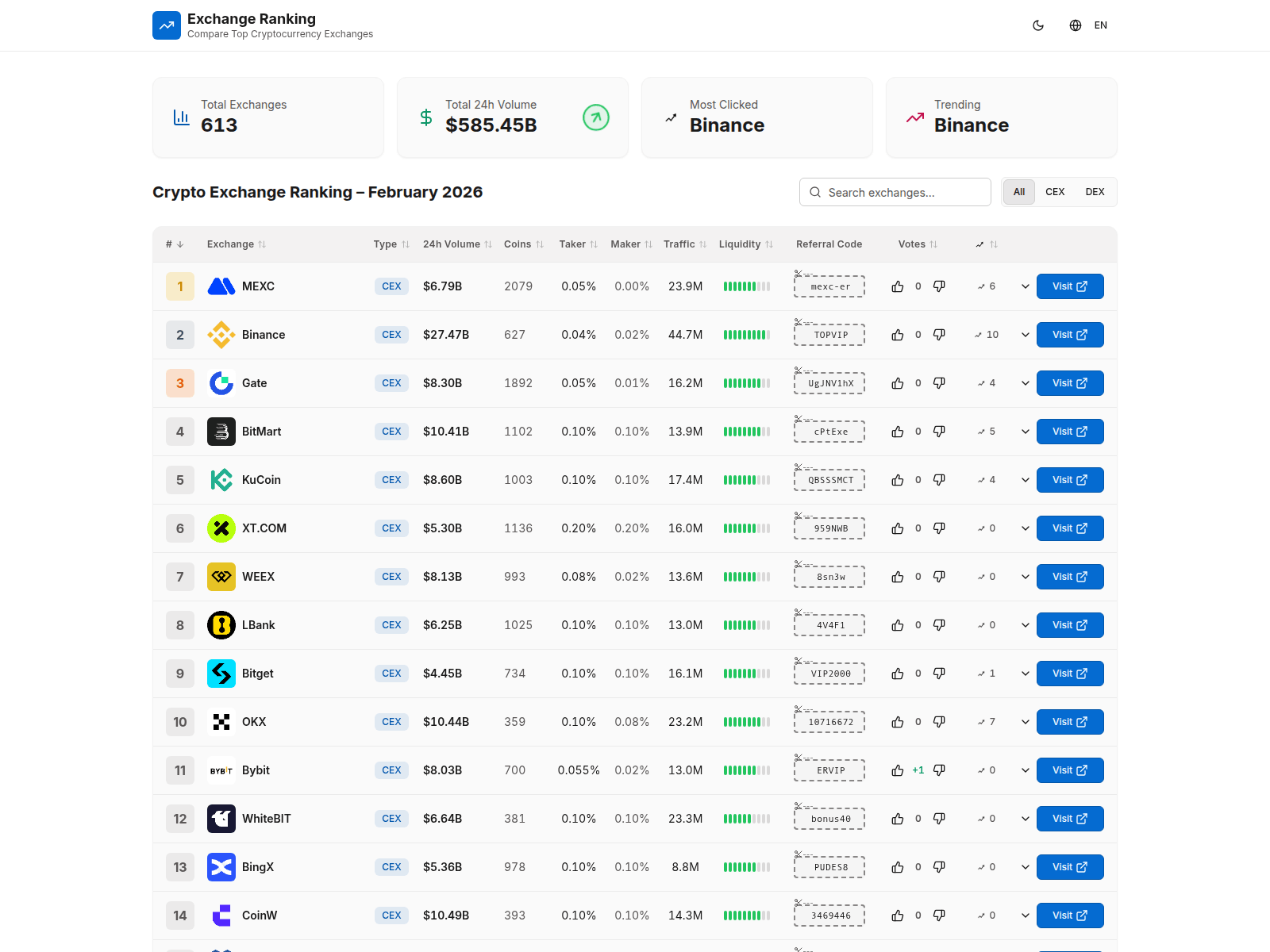
Task: Sort table by Exchange name column
Action: (237, 244)
